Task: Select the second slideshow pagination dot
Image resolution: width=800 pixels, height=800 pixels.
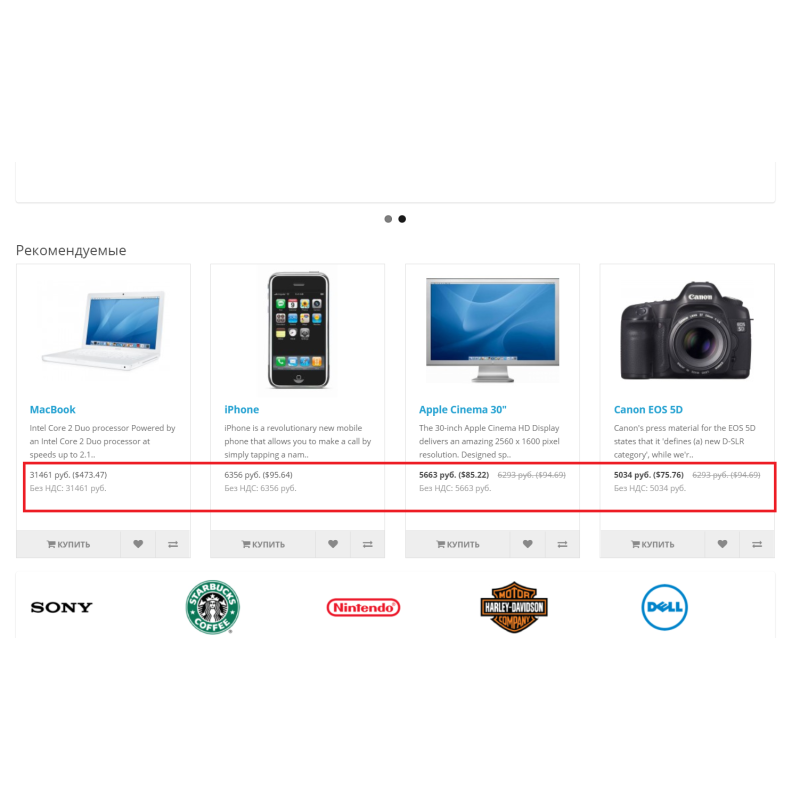Action: pyautogui.click(x=402, y=219)
